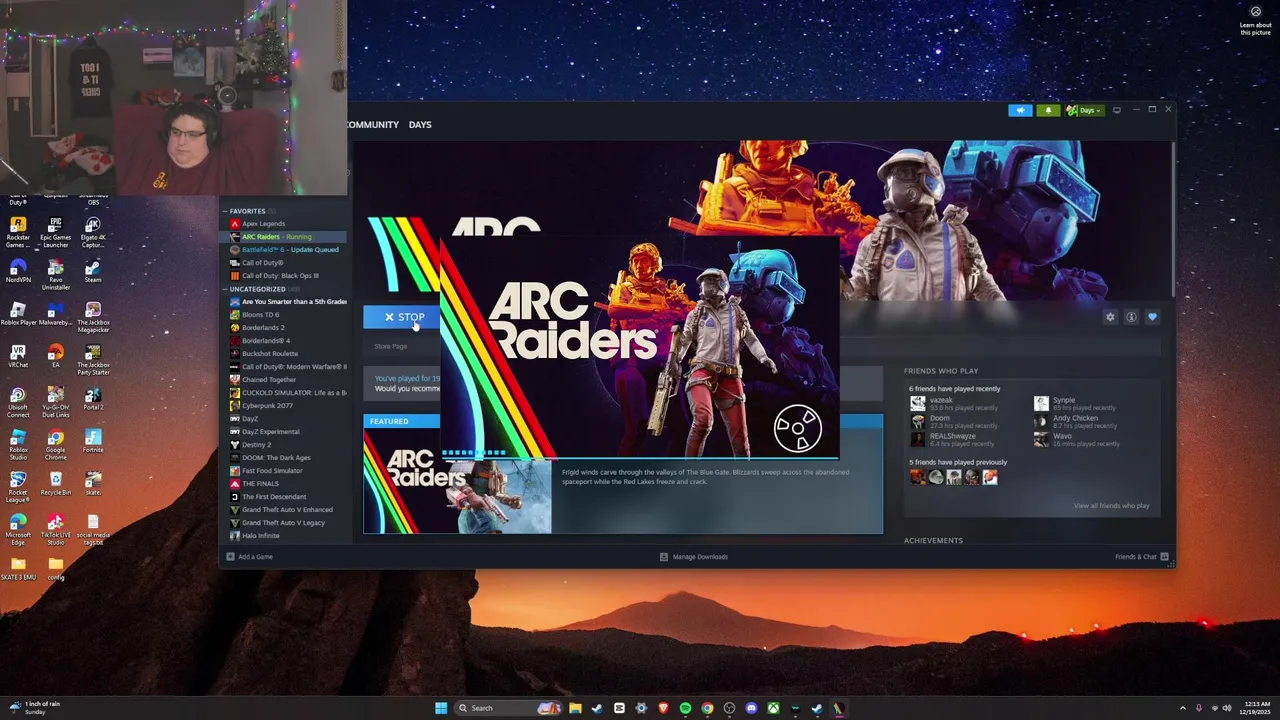Open Windows Start menu
The width and height of the screenshot is (1280, 720).
[x=441, y=708]
